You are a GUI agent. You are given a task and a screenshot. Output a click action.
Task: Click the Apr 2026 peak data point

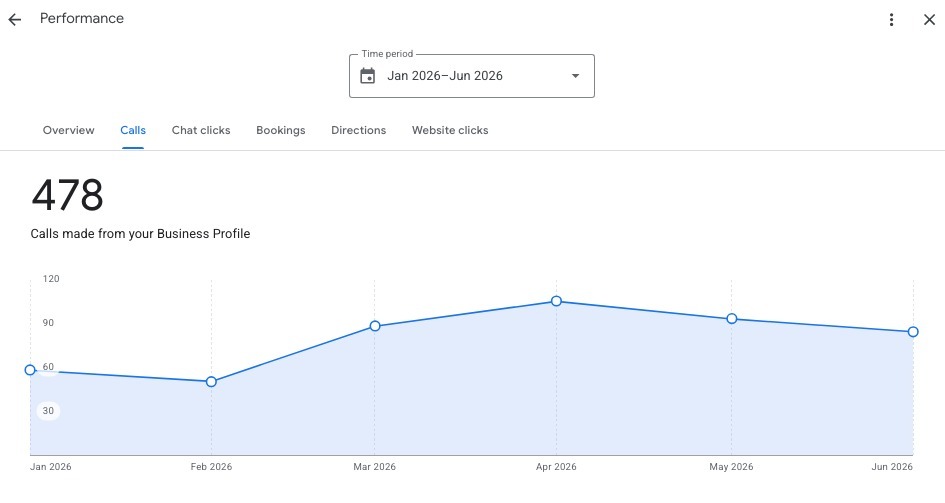click(x=556, y=301)
